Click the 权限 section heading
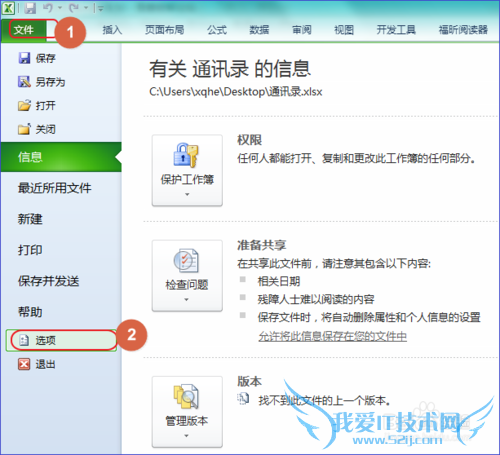This screenshot has height=455, width=500. tap(250, 140)
